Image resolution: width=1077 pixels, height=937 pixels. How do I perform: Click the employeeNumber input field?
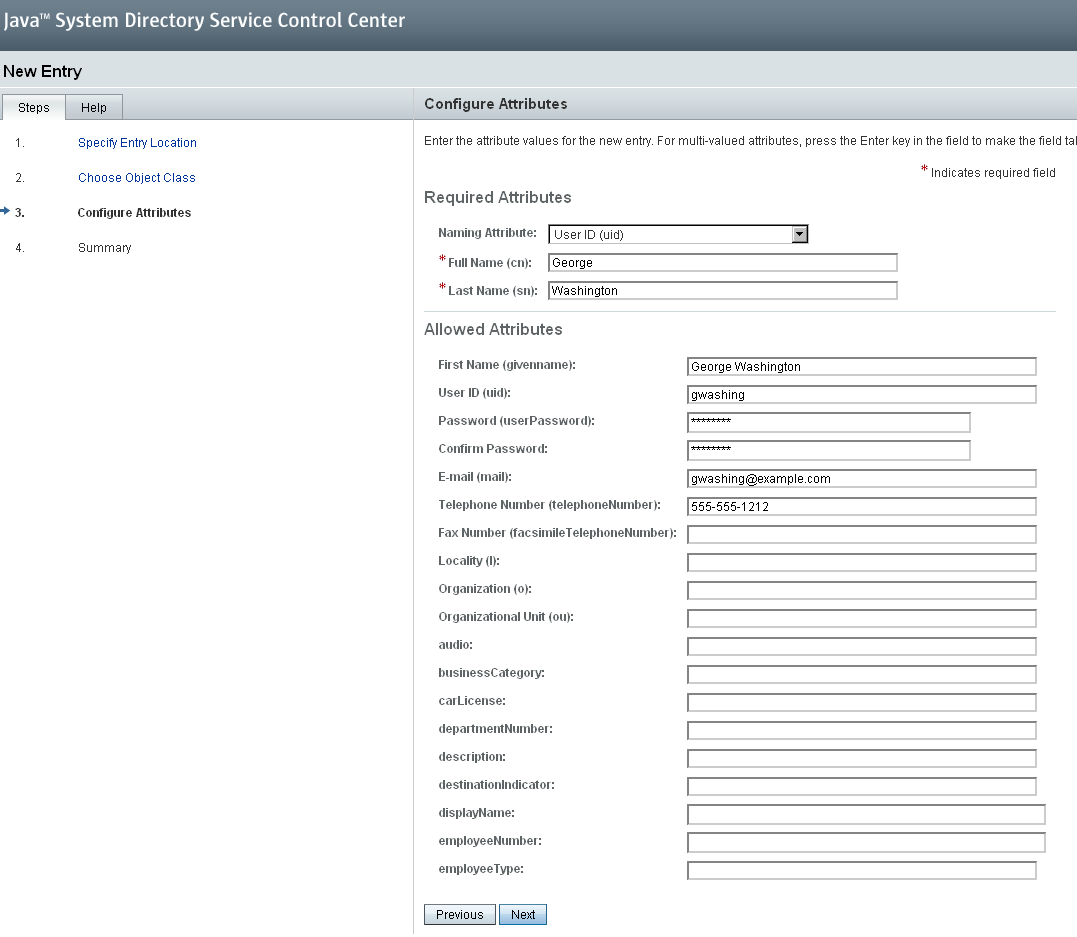[x=866, y=842]
